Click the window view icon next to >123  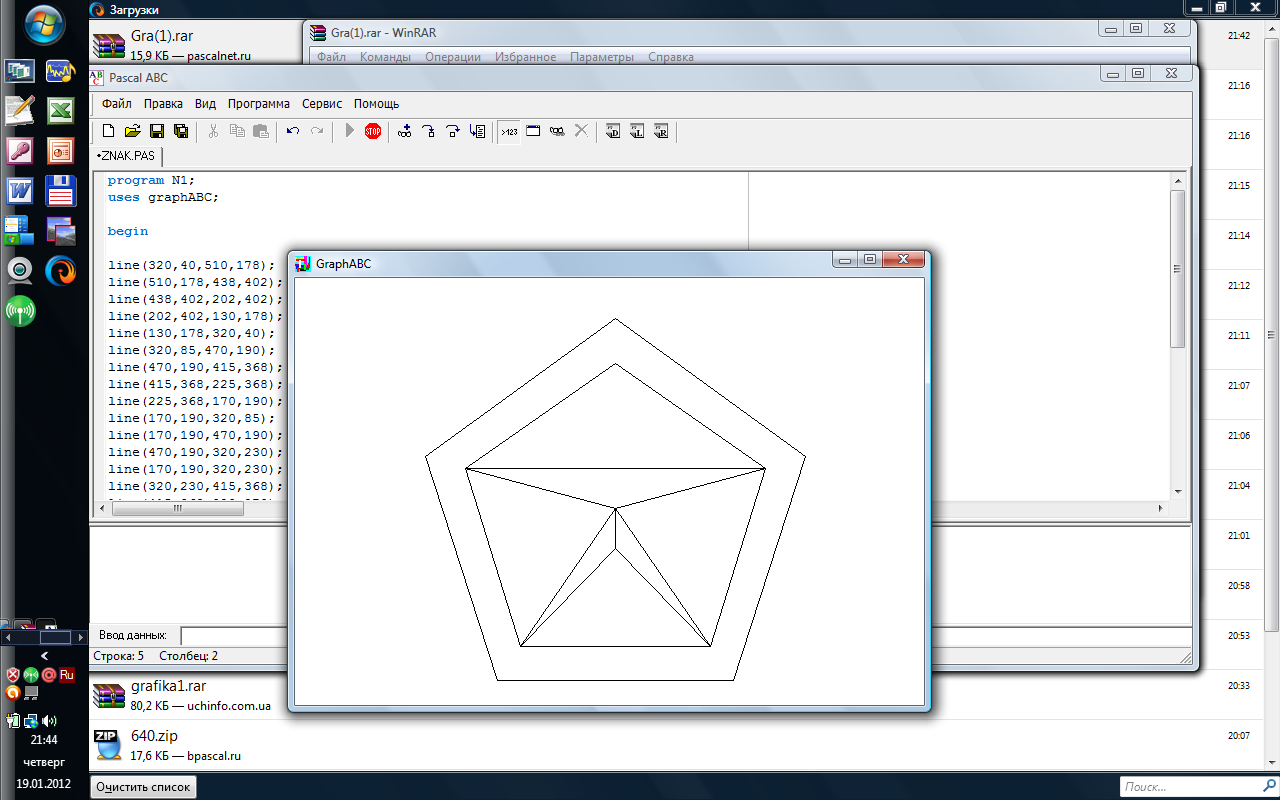point(534,131)
